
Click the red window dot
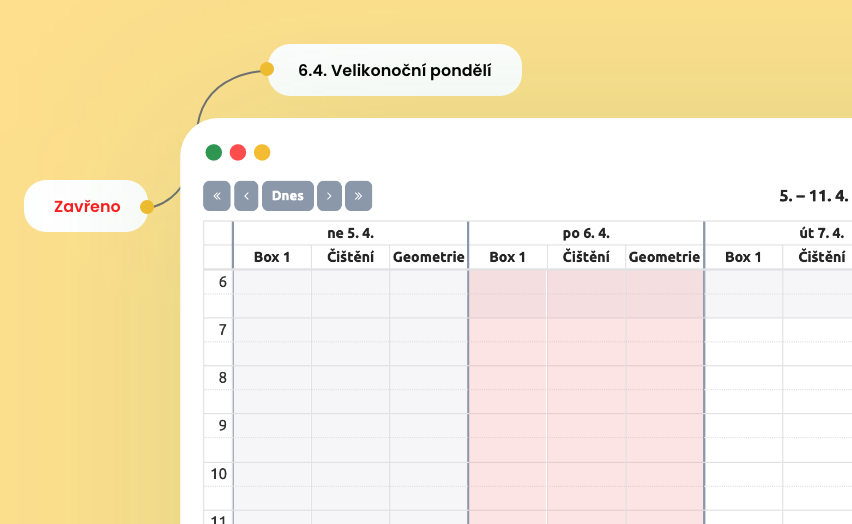(x=238, y=152)
